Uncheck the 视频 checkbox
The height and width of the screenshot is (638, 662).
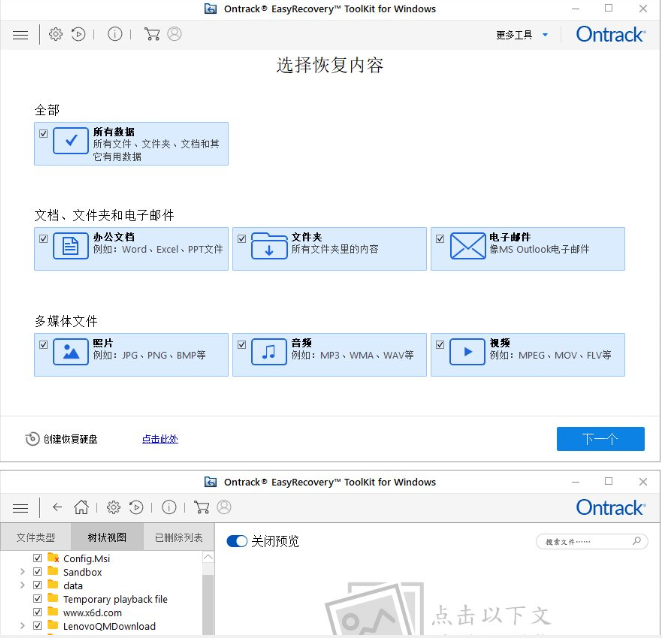tap(440, 345)
